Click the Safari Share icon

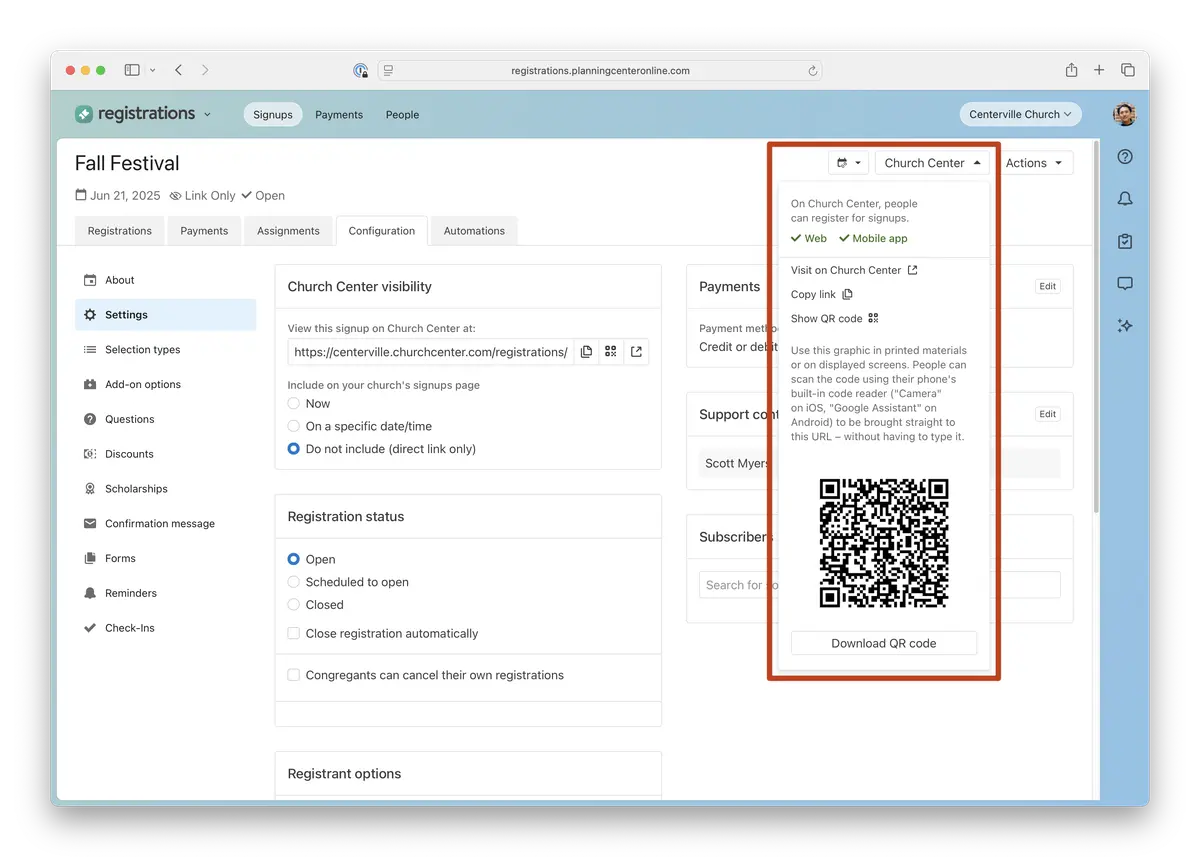[x=1071, y=70]
